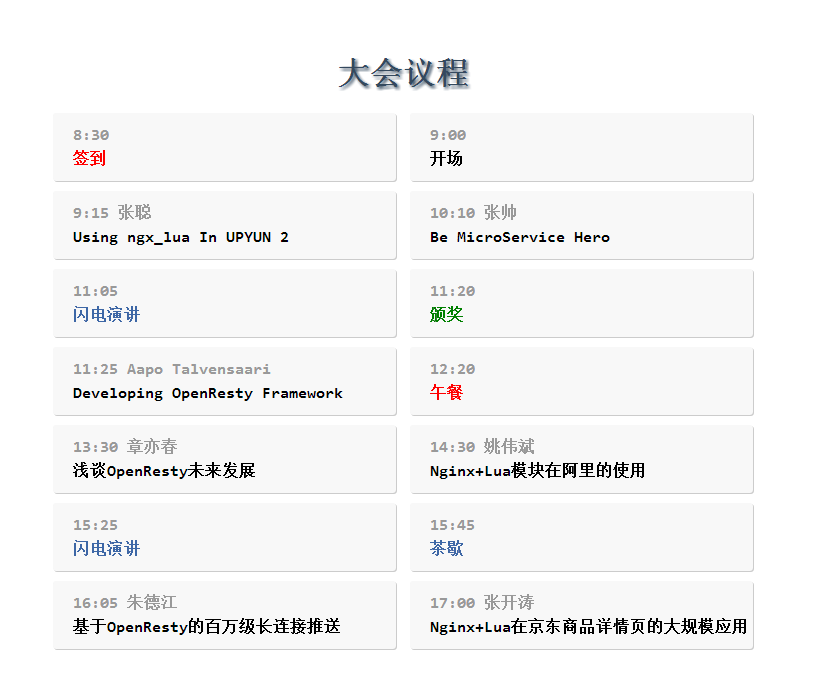This screenshot has width=822, height=678.
Task: Click speaker name 张聪 at 9:15
Action: pyautogui.click(x=134, y=212)
